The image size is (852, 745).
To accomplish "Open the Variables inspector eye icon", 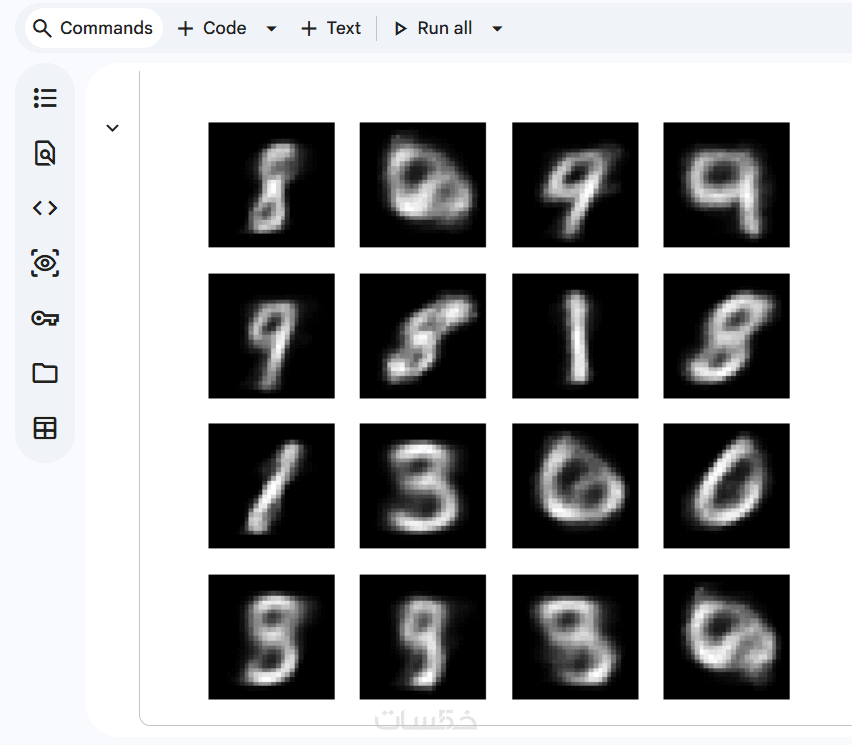I will pos(45,263).
